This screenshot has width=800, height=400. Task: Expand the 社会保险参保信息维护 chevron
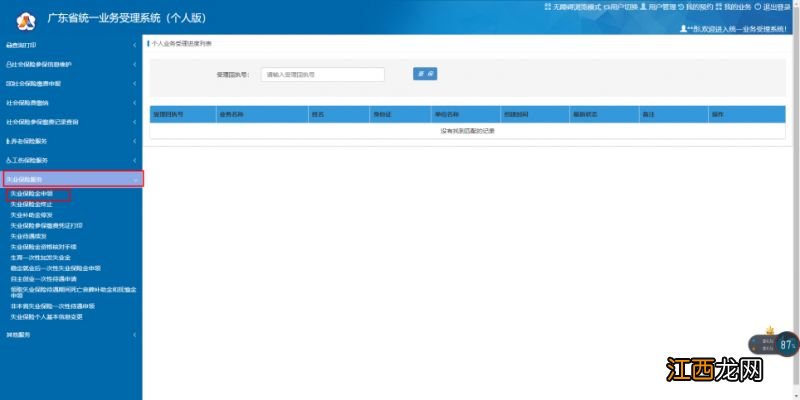135,65
